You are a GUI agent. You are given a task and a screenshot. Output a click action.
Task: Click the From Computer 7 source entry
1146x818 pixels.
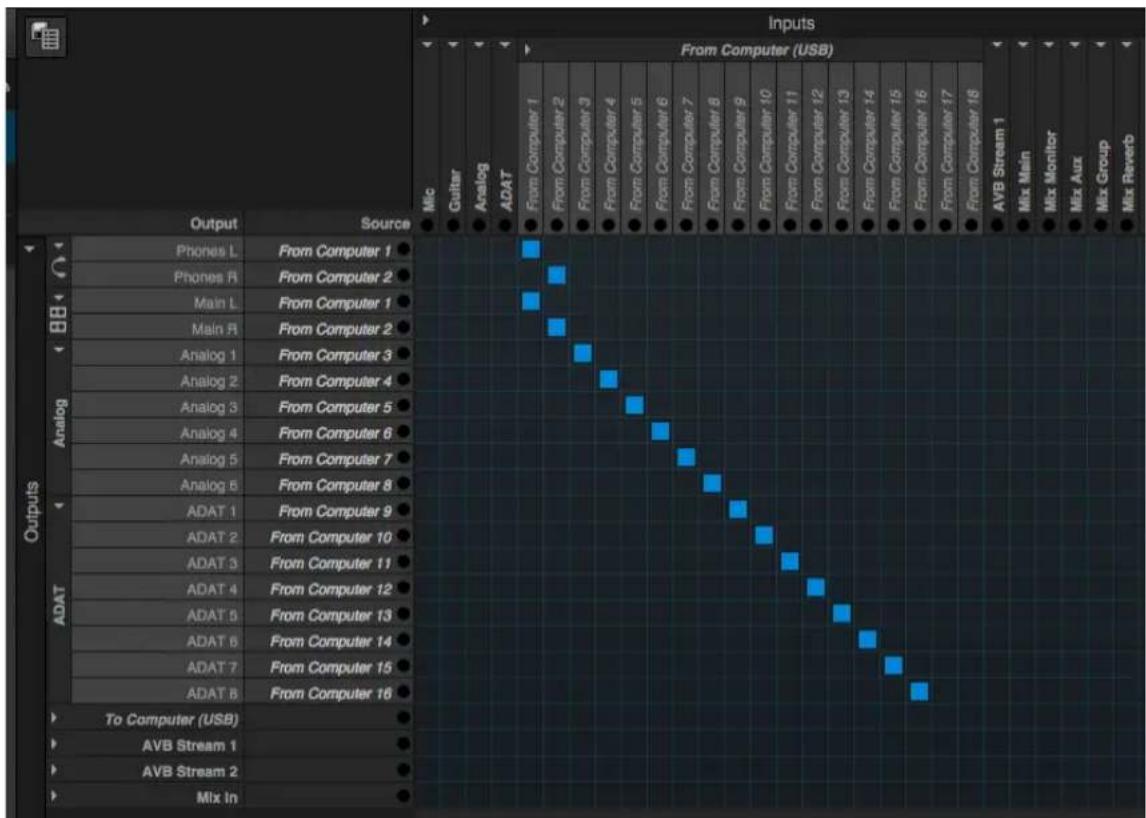pos(335,459)
